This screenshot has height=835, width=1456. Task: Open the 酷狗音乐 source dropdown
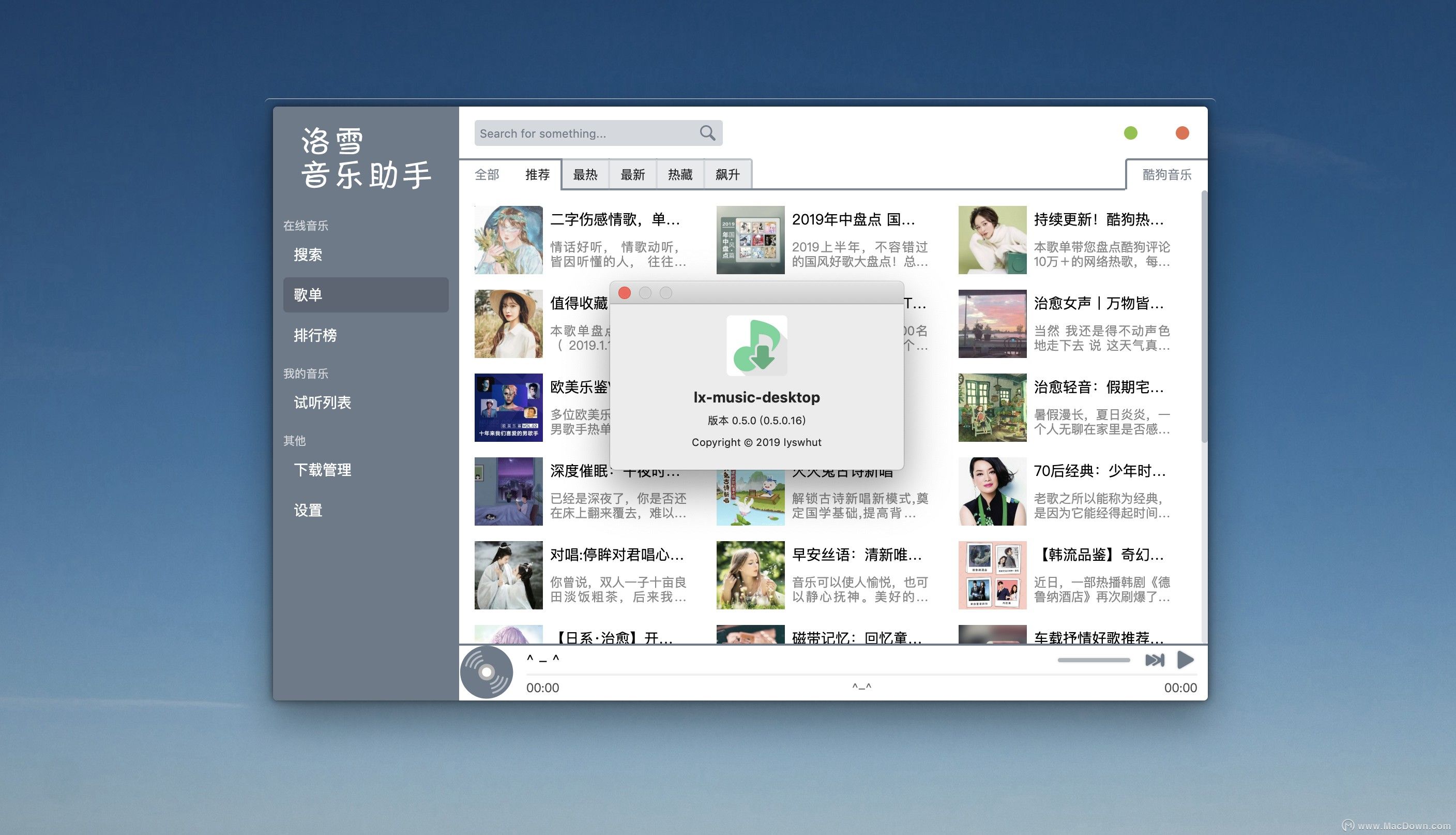1166,174
